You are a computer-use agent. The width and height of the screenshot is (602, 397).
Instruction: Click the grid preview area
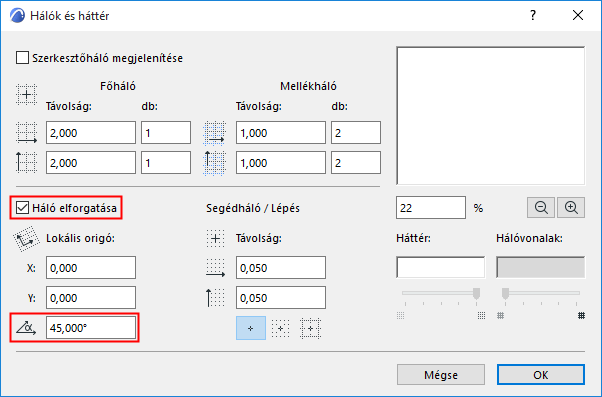click(491, 116)
